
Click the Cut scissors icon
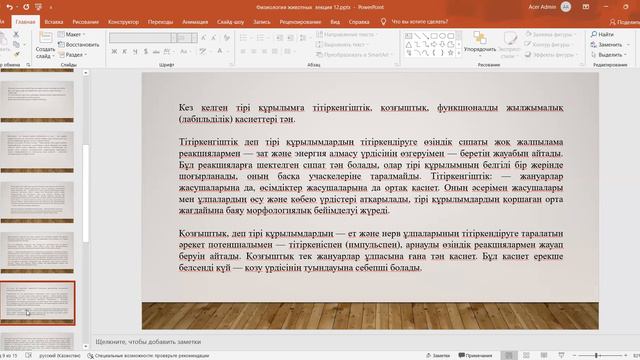click(x=16, y=34)
